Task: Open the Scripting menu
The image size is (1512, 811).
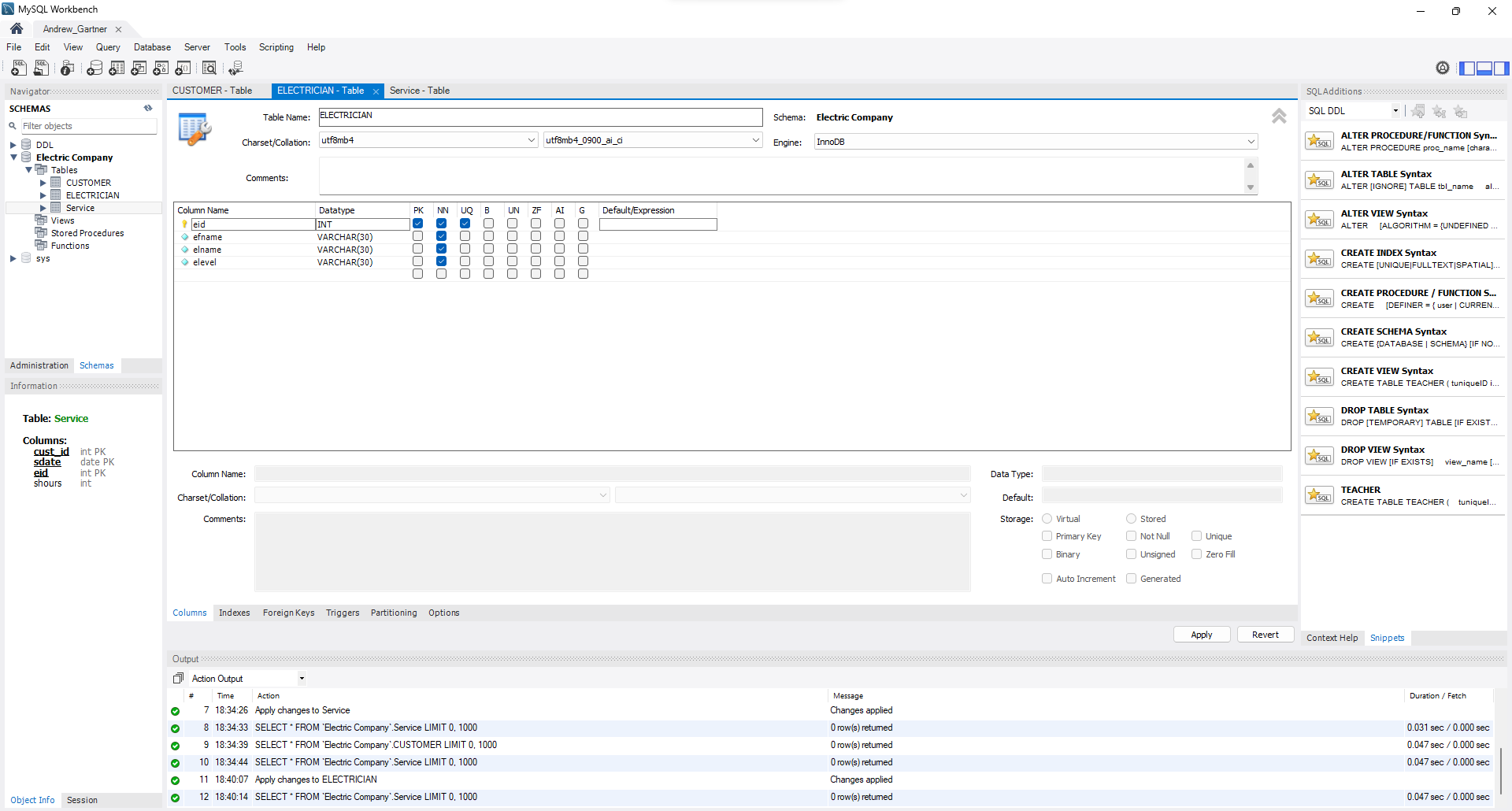Action: click(276, 47)
